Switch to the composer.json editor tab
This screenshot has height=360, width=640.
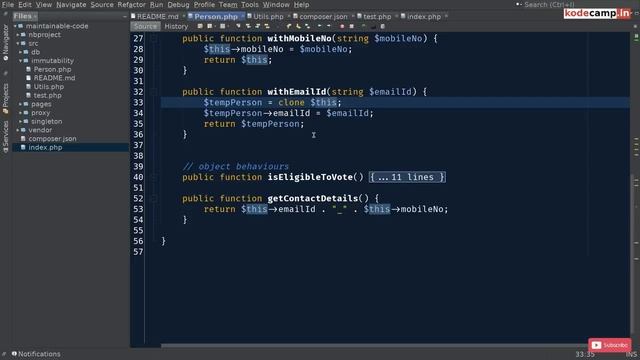pyautogui.click(x=323, y=17)
